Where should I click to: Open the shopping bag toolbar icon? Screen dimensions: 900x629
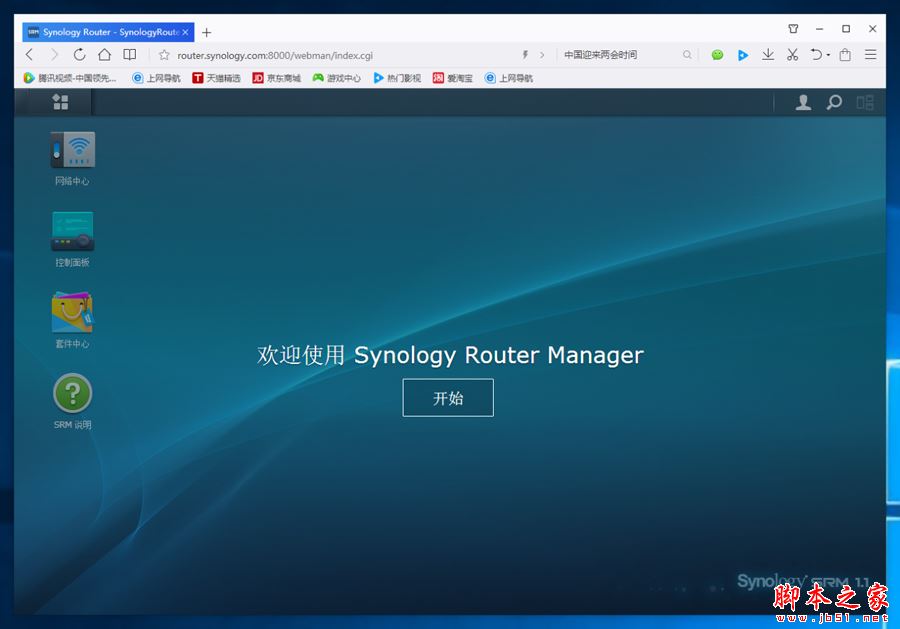pos(845,55)
